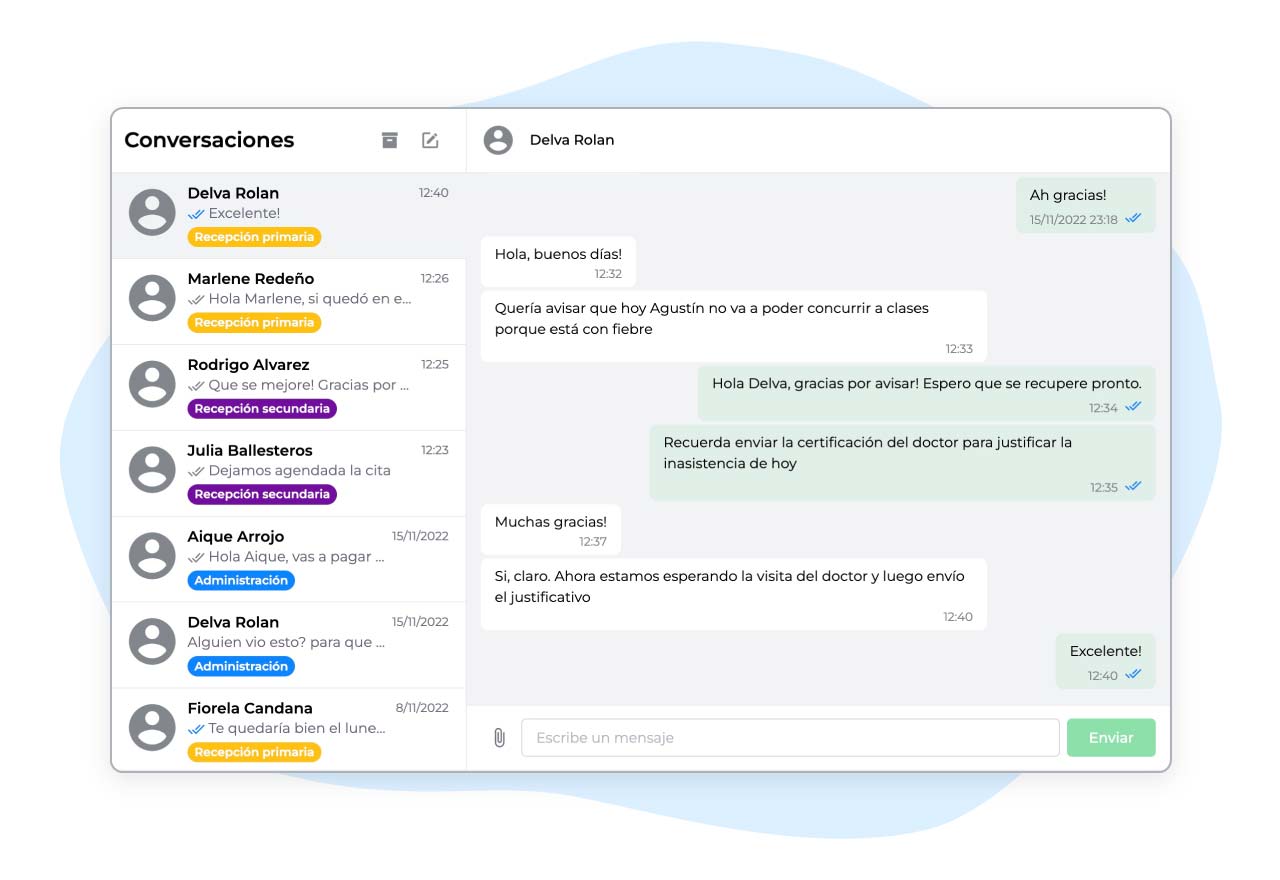Attach a file using the paperclip icon
Image resolution: width=1280 pixels, height=880 pixels.
point(497,737)
